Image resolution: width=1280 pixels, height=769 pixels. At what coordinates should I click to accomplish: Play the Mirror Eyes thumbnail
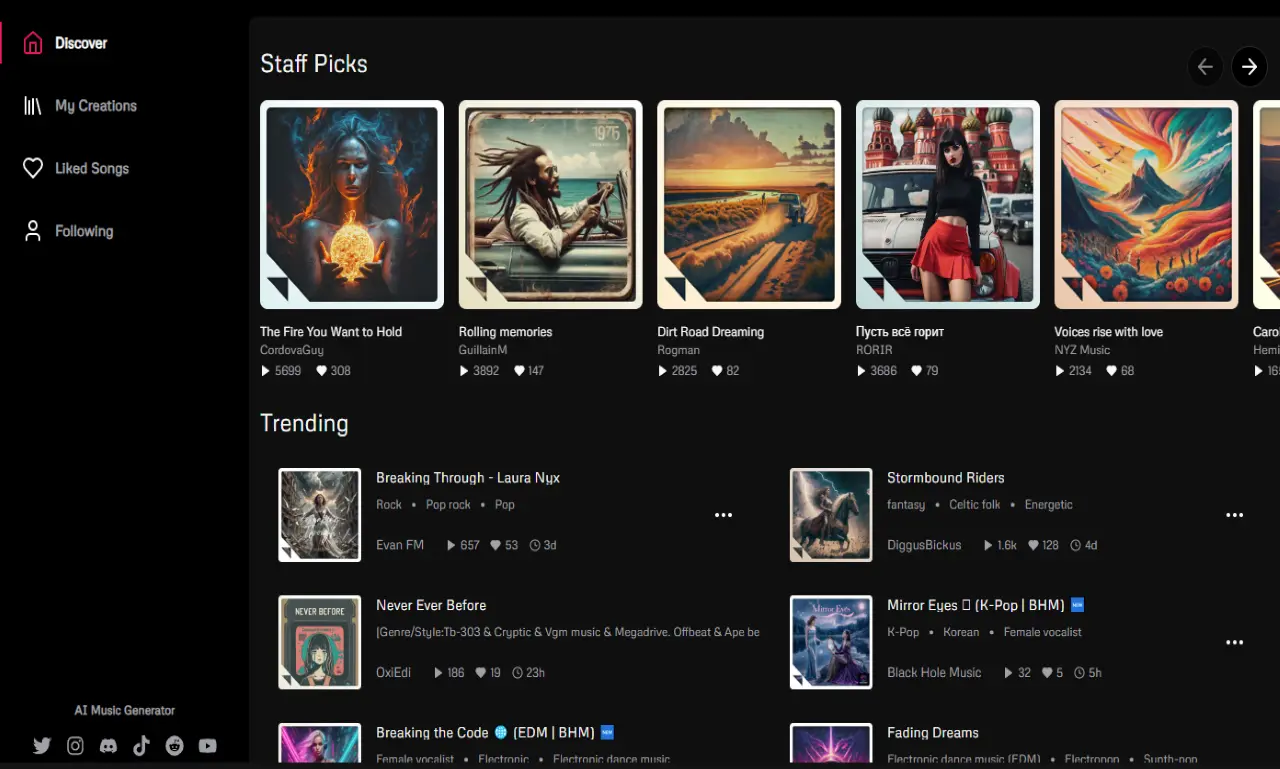pos(831,642)
